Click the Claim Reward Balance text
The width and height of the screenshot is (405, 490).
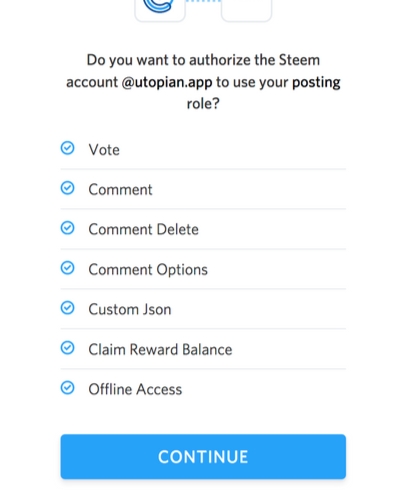(160, 349)
